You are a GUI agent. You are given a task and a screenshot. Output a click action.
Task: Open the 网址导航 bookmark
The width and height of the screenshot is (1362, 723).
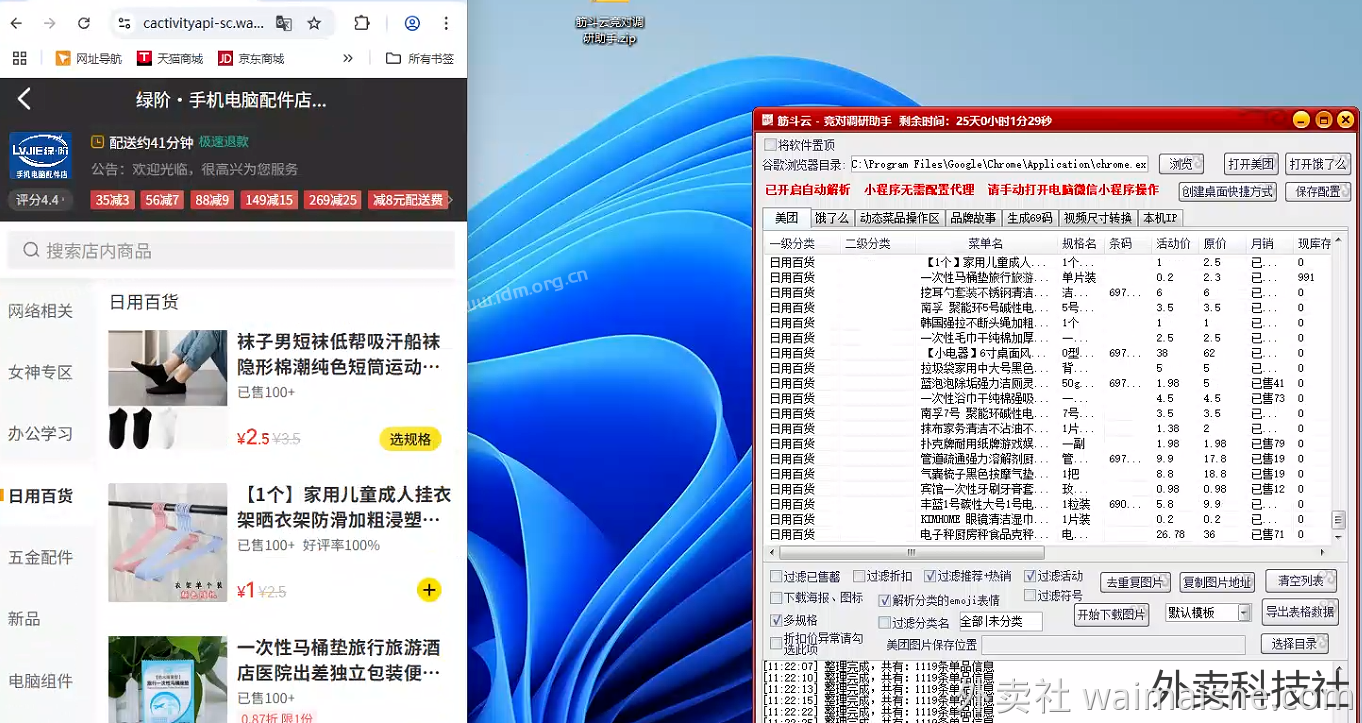pos(88,58)
